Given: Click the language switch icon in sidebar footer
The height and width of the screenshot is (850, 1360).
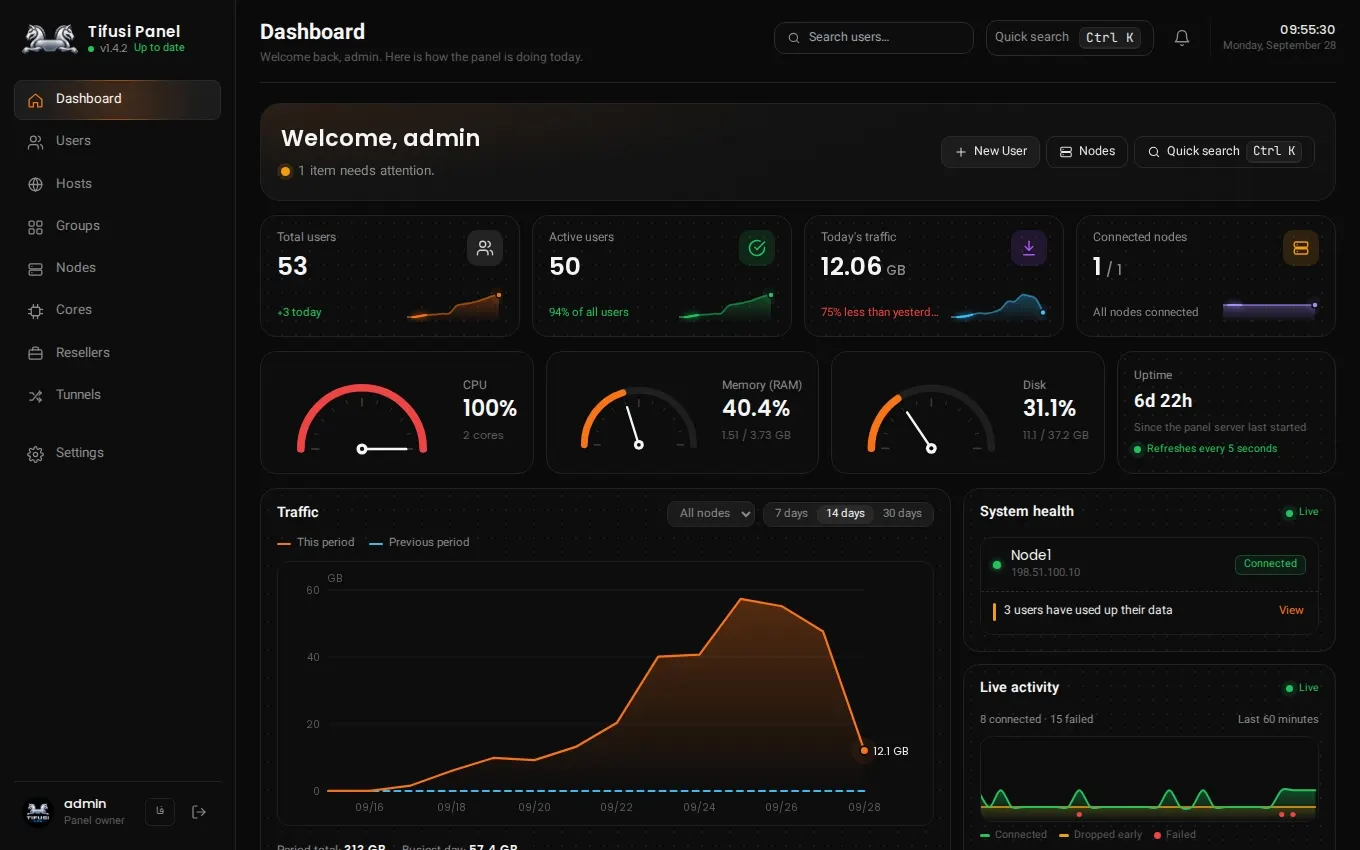Looking at the screenshot, I should coord(160,812).
